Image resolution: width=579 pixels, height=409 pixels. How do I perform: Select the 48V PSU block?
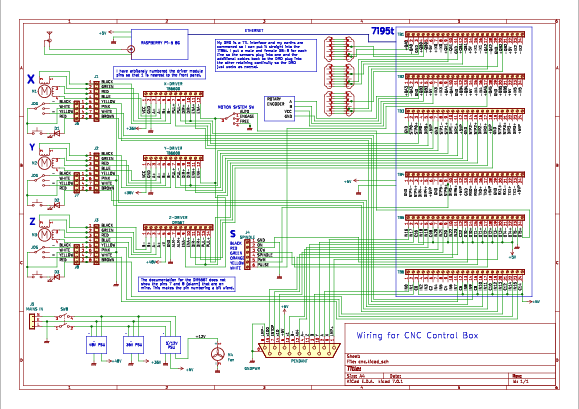coord(97,345)
